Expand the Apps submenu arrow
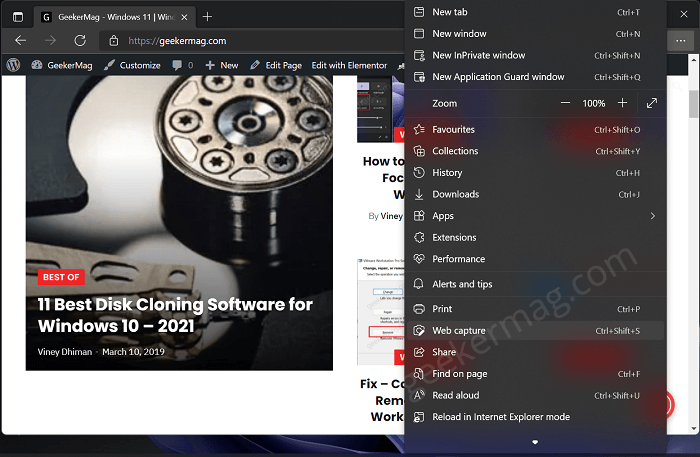 [x=653, y=216]
